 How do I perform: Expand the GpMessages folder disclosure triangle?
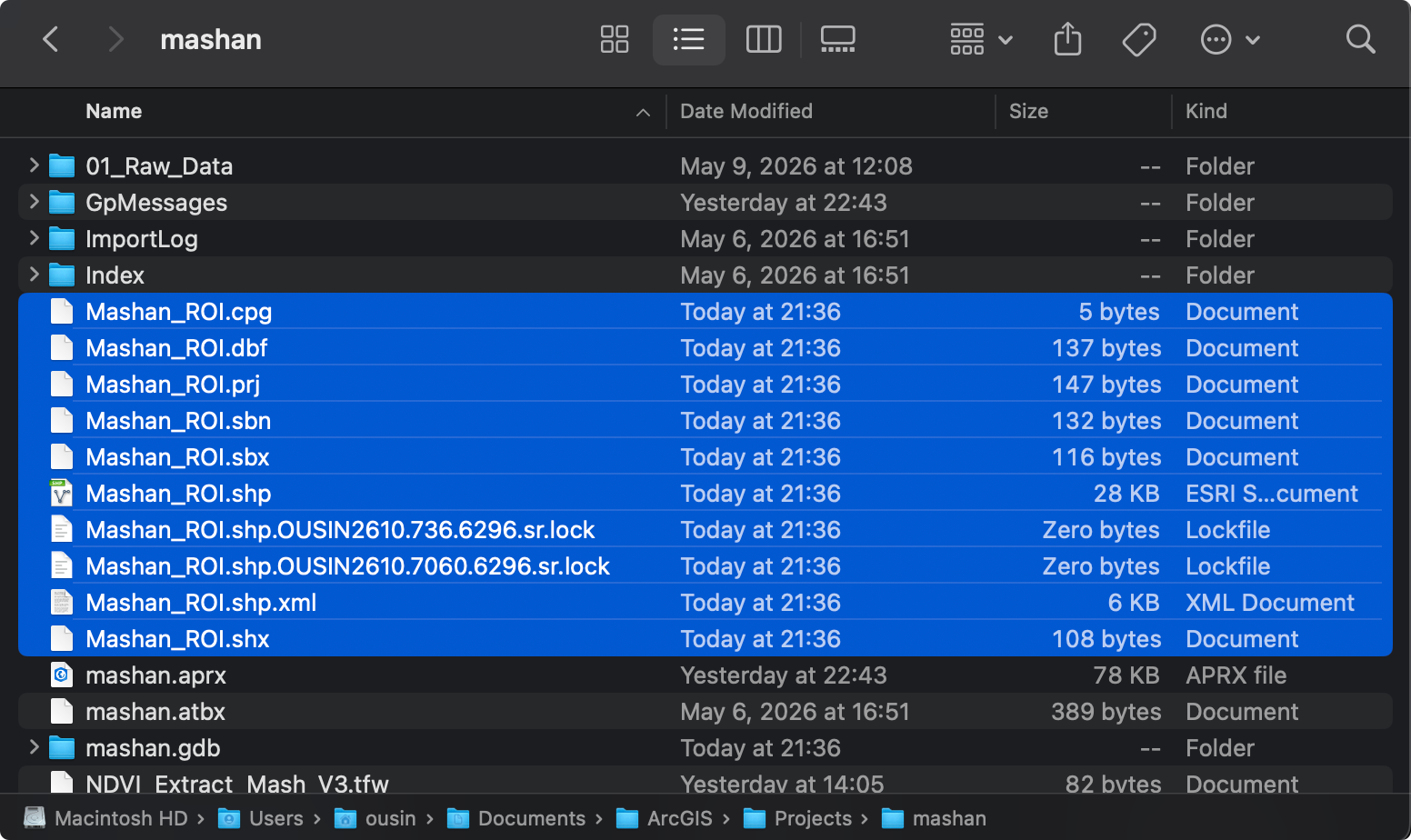click(34, 202)
